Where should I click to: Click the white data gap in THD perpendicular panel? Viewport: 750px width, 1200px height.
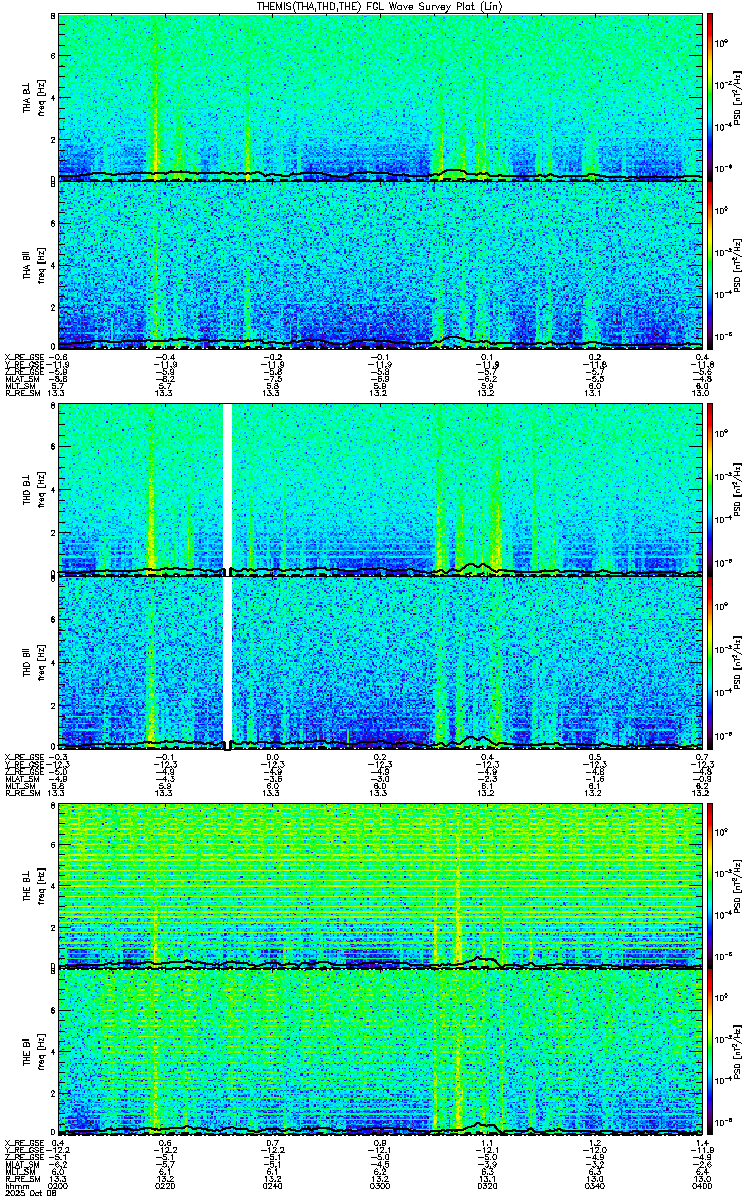tap(227, 490)
